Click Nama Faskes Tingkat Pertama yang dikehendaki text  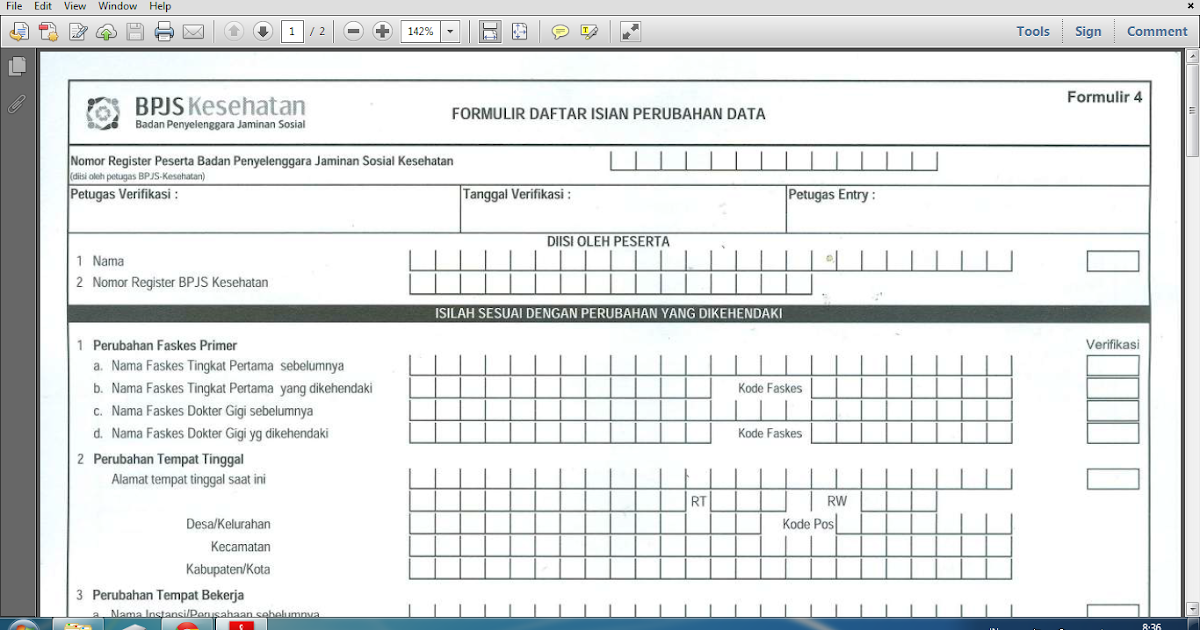point(242,388)
